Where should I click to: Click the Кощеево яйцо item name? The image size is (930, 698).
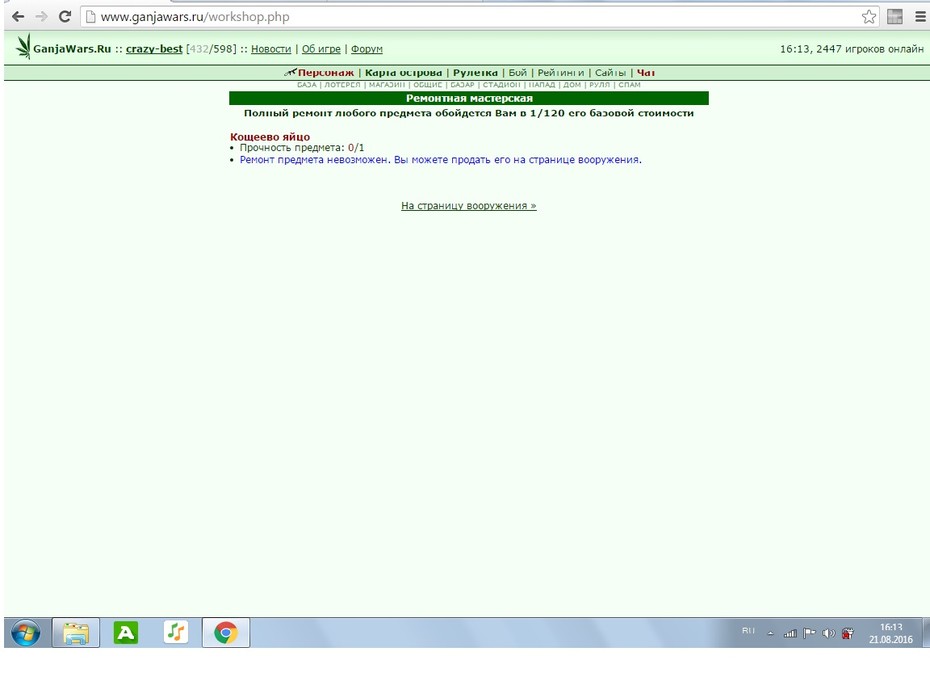[270, 136]
